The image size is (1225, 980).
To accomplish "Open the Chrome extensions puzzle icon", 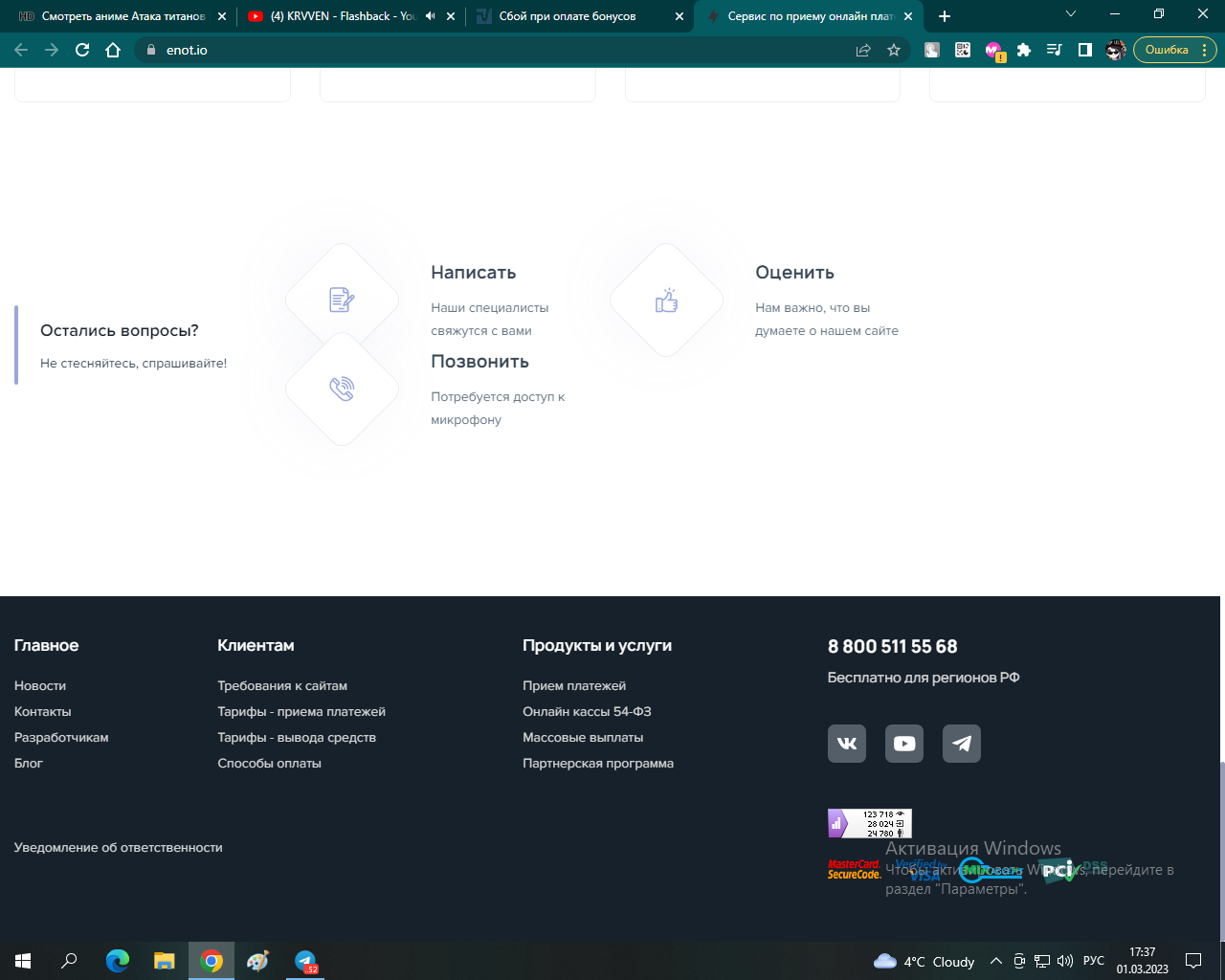I will pyautogui.click(x=1024, y=50).
